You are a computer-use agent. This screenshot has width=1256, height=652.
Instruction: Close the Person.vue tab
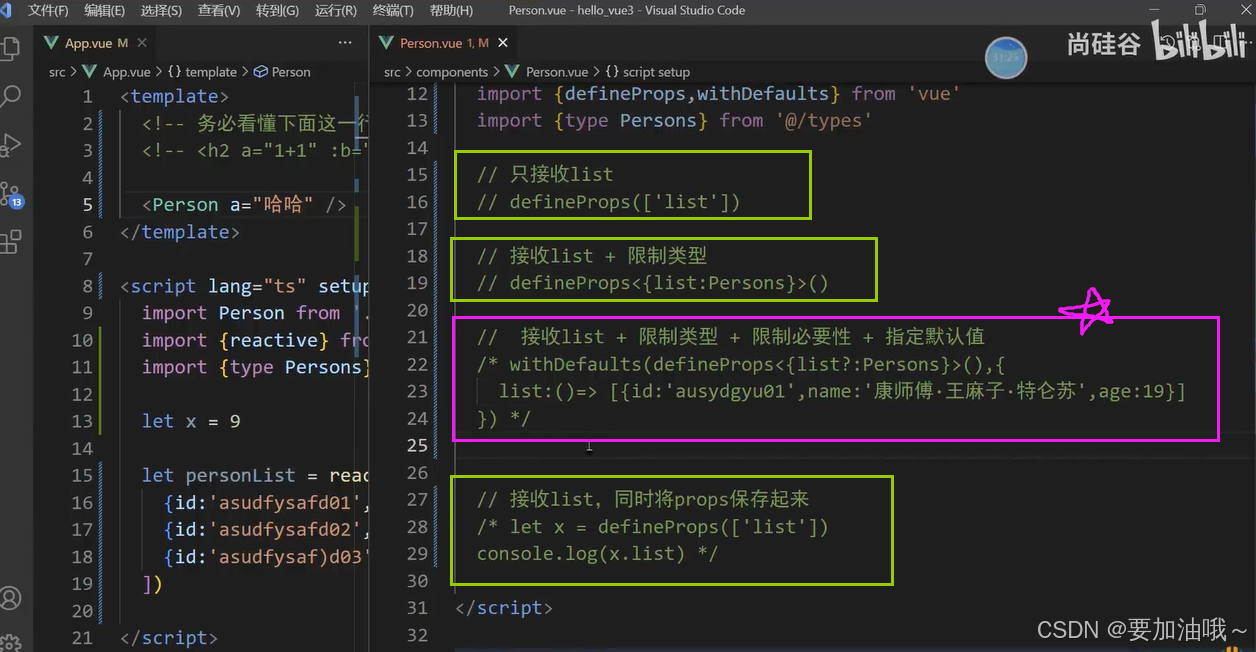point(503,43)
